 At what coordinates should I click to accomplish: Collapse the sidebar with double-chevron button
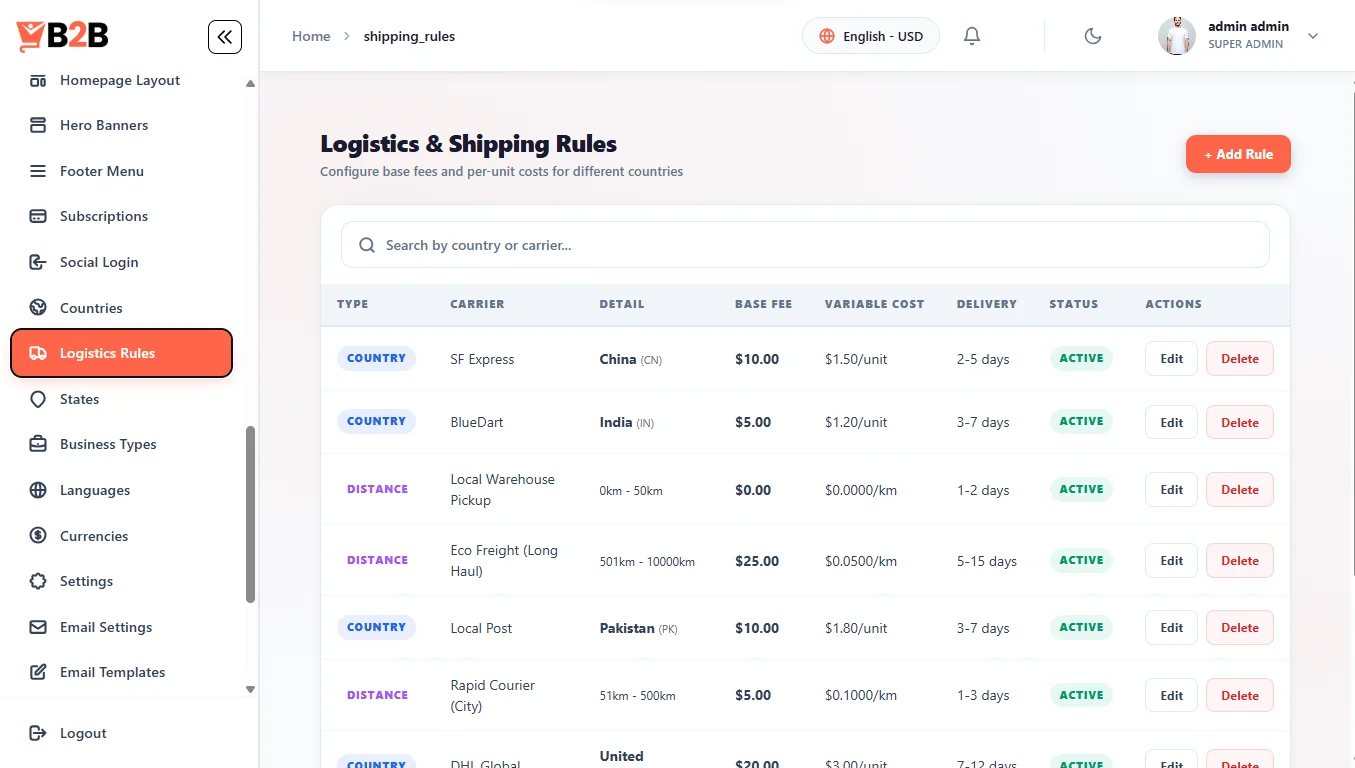[225, 37]
